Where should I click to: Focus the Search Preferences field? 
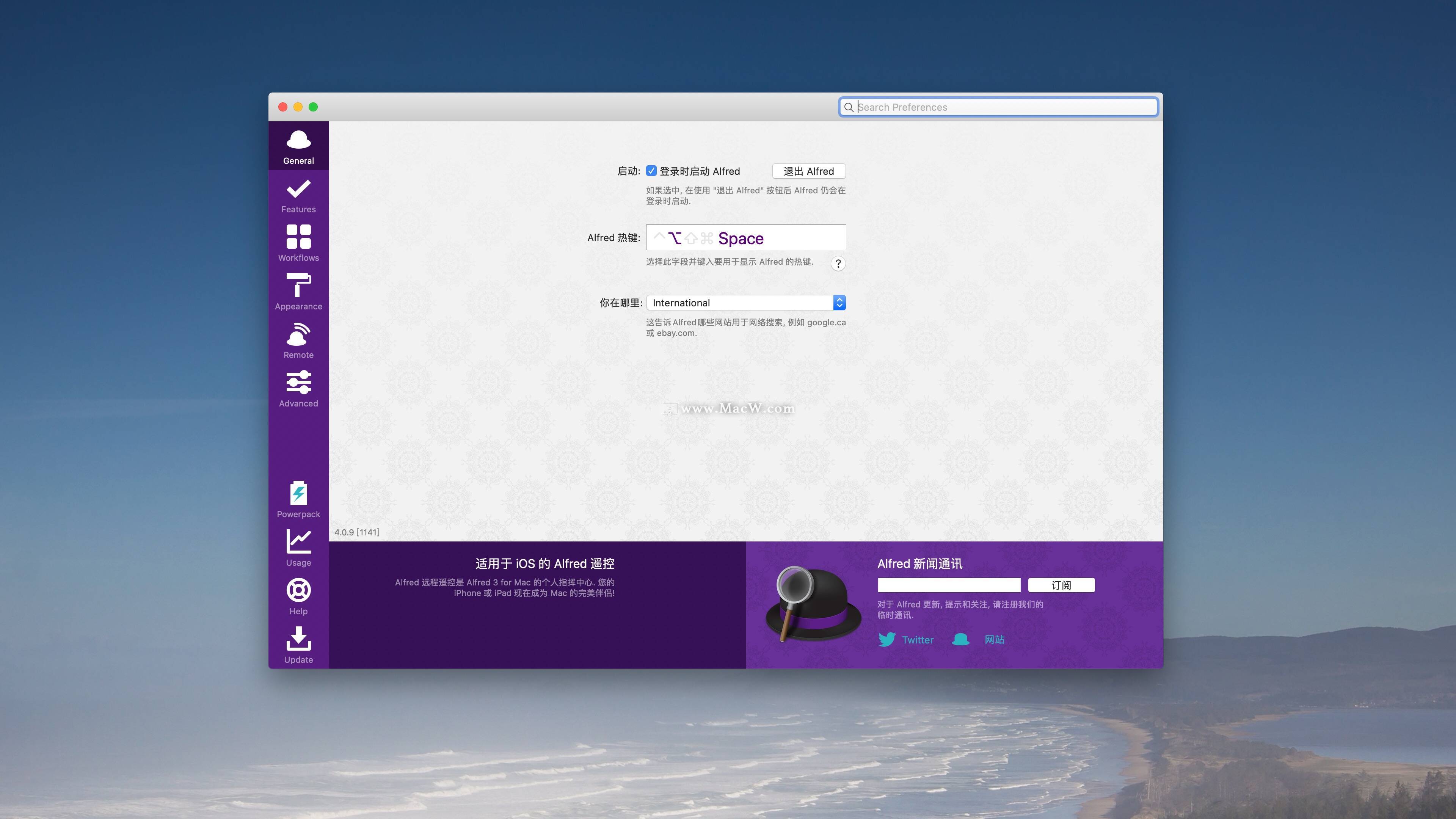point(998,107)
